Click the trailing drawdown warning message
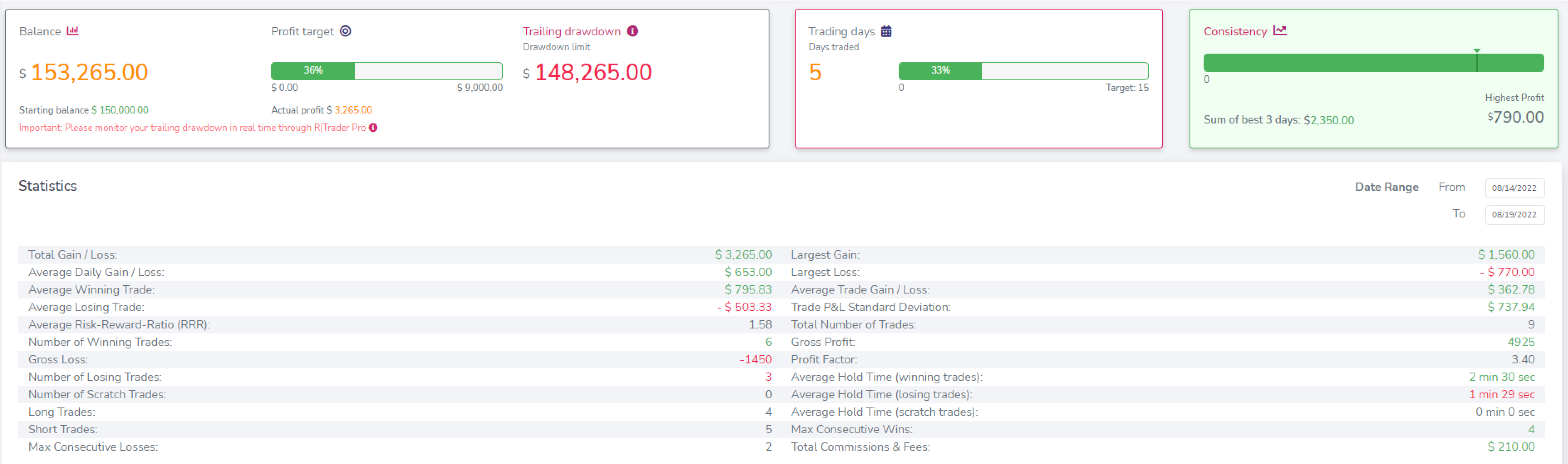Viewport: 1568px width, 464px height. (192, 127)
